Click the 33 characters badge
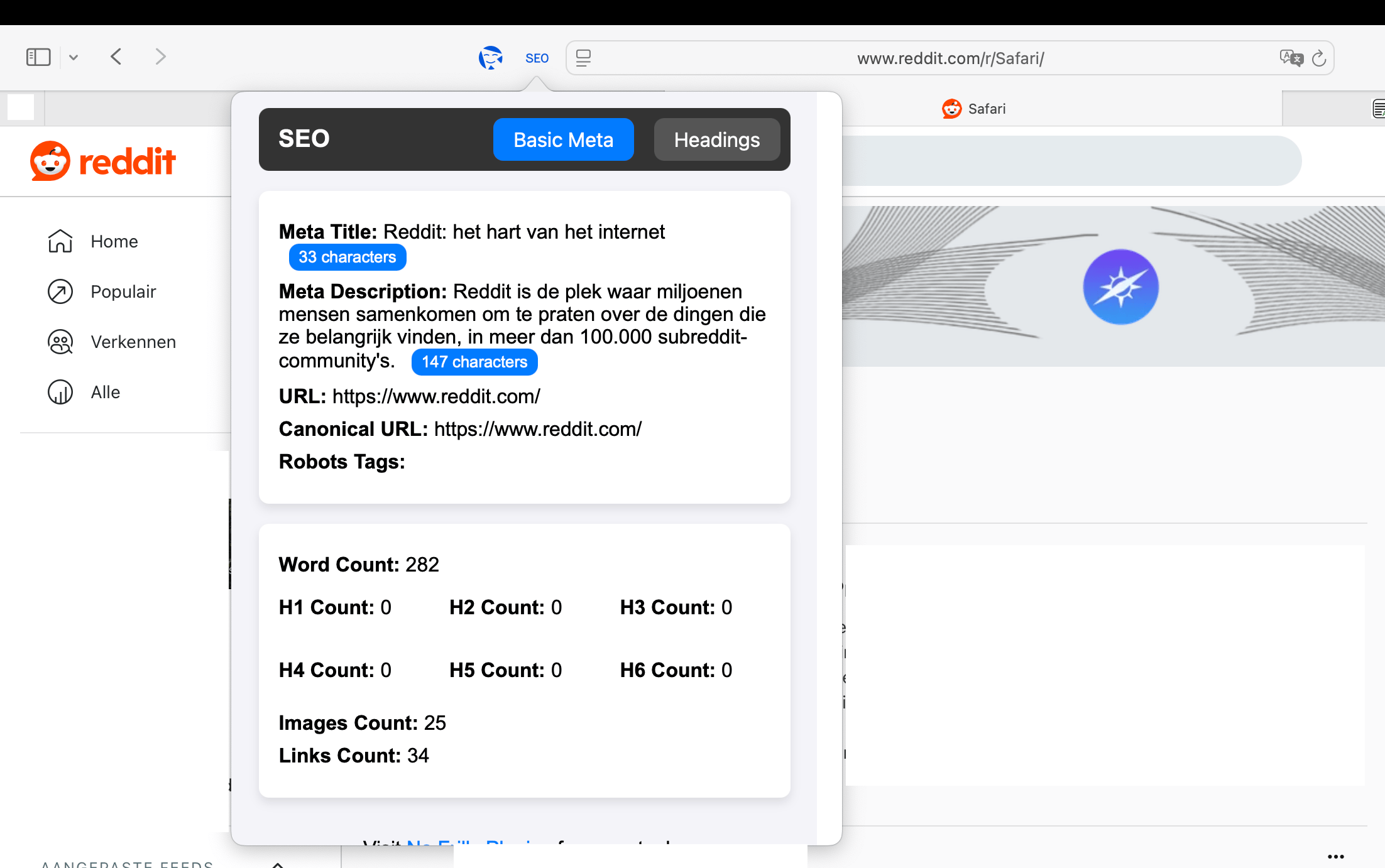This screenshot has height=868, width=1385. point(348,257)
